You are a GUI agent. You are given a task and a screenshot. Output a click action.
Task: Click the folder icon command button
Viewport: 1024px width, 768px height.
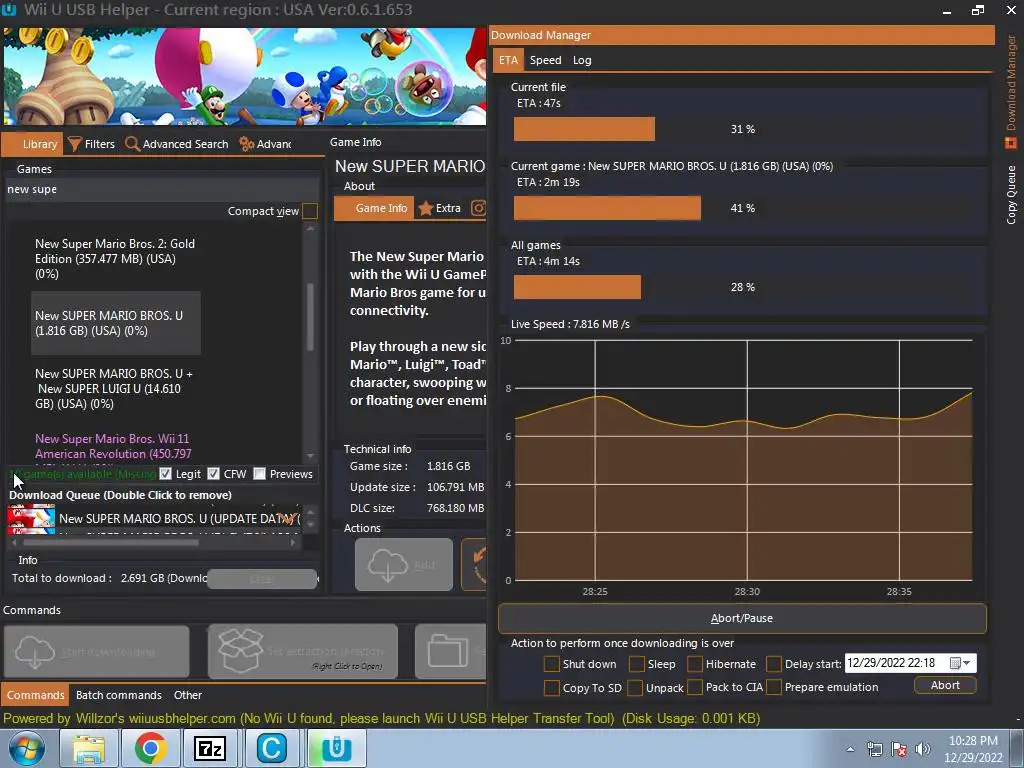point(448,651)
